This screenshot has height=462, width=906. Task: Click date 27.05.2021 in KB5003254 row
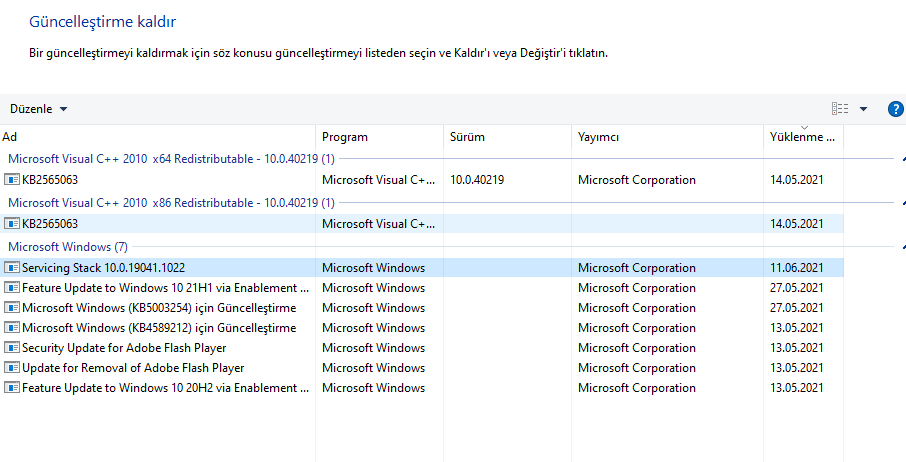797,308
